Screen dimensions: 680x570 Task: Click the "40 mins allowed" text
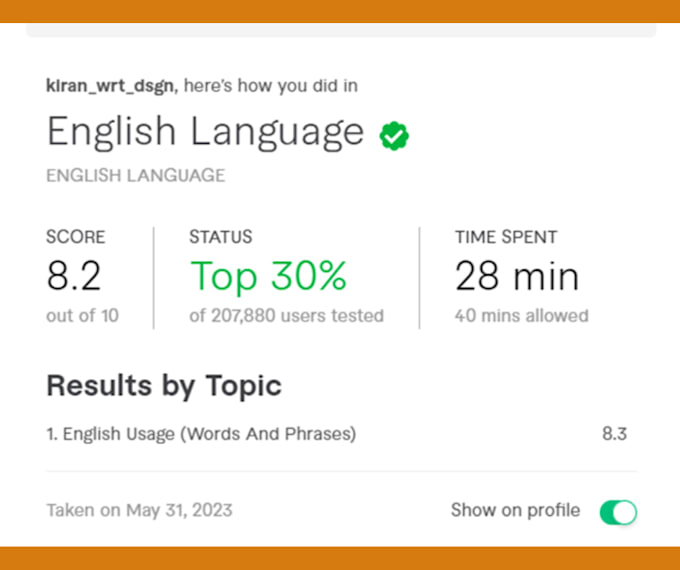point(521,316)
